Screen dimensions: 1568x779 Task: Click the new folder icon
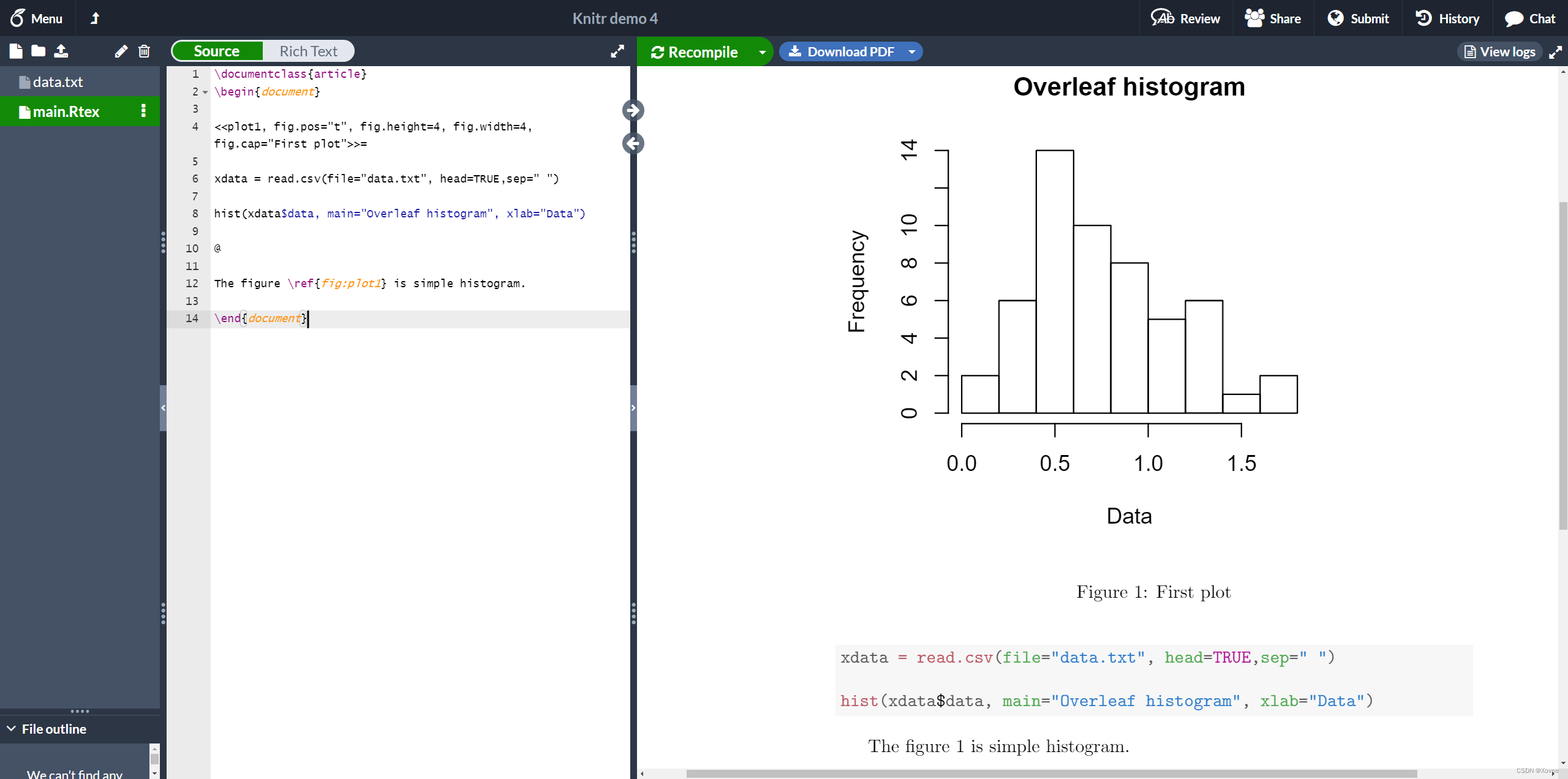(x=38, y=51)
